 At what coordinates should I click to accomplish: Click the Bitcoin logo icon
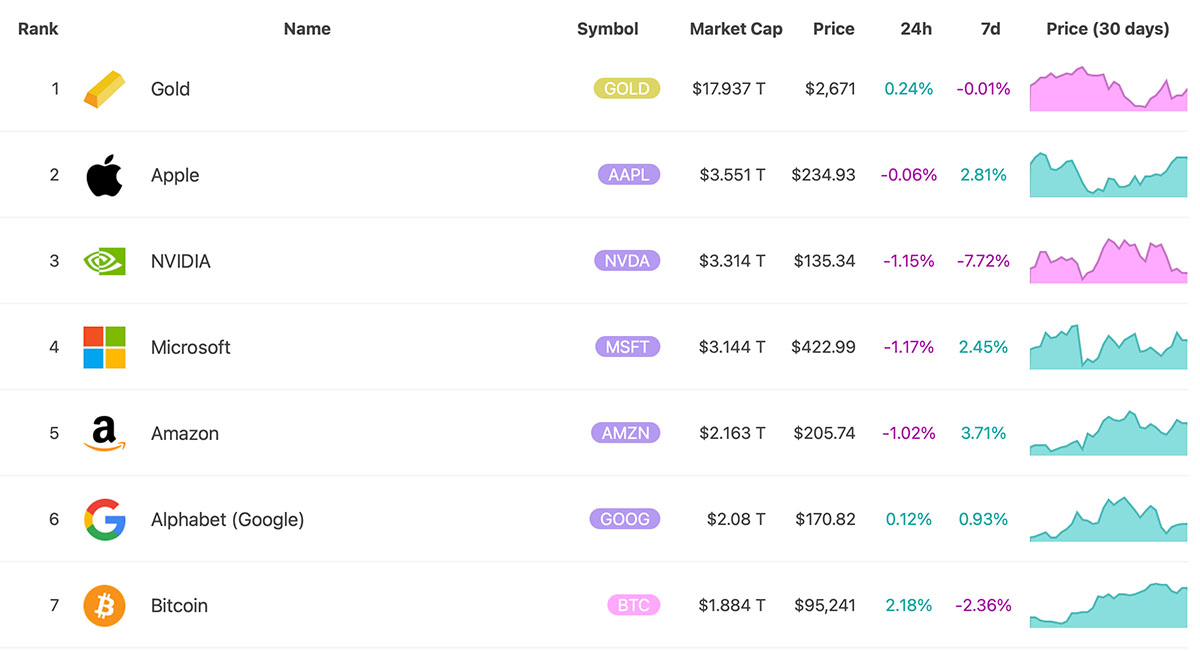pos(104,605)
